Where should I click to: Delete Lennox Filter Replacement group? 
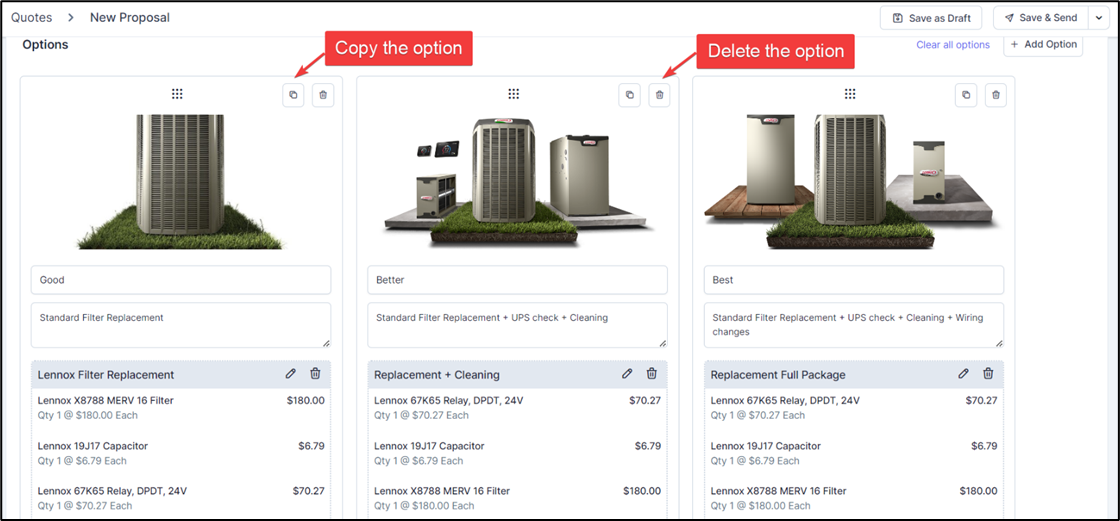315,374
